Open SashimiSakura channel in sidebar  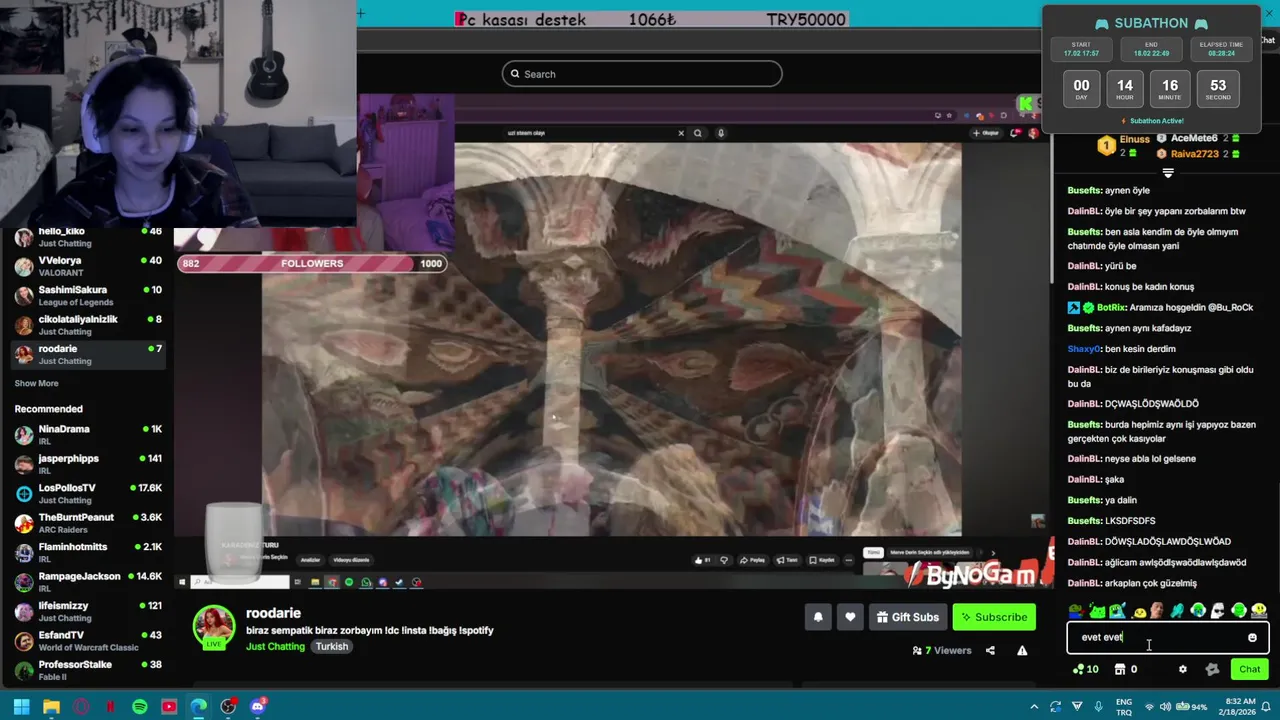click(x=88, y=295)
